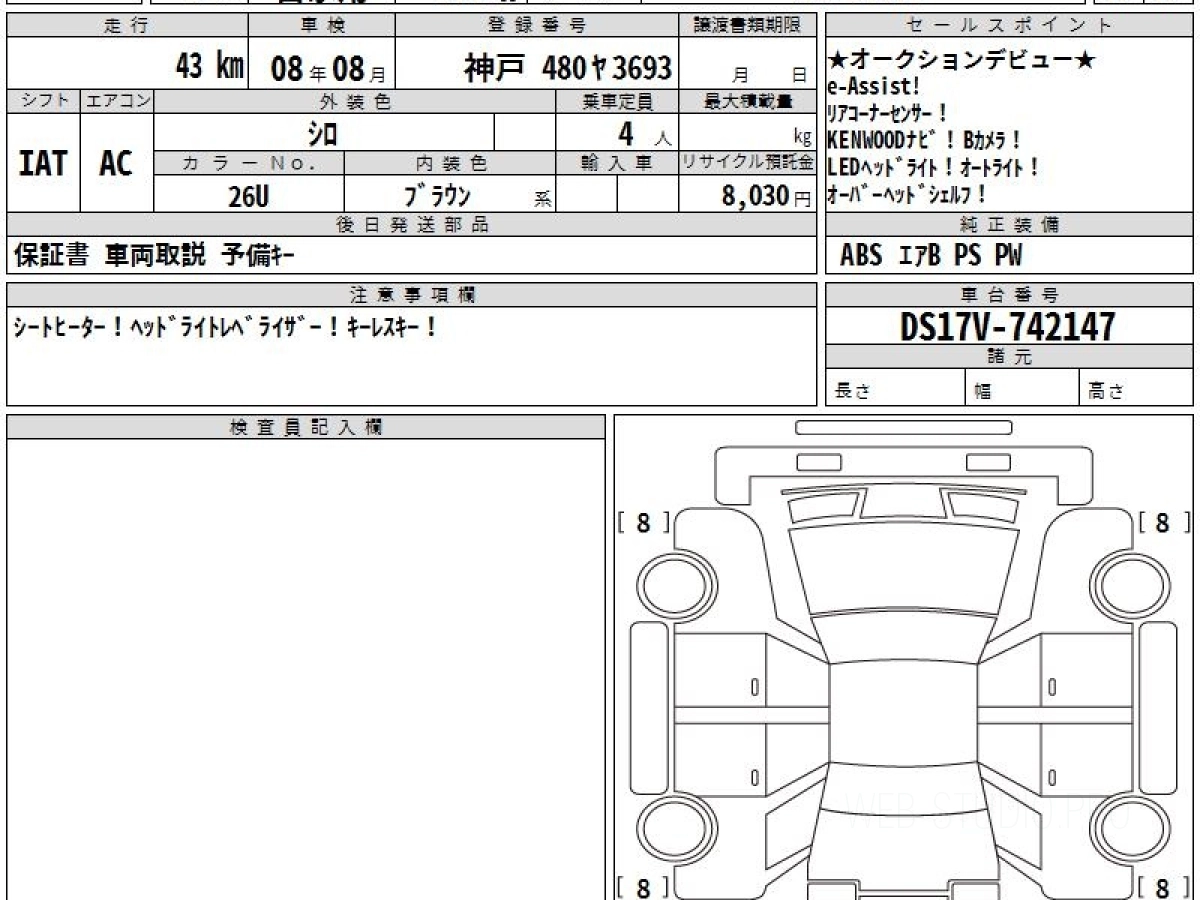Click the 諸元 heading
This screenshot has height=900, width=1200.
click(1009, 357)
